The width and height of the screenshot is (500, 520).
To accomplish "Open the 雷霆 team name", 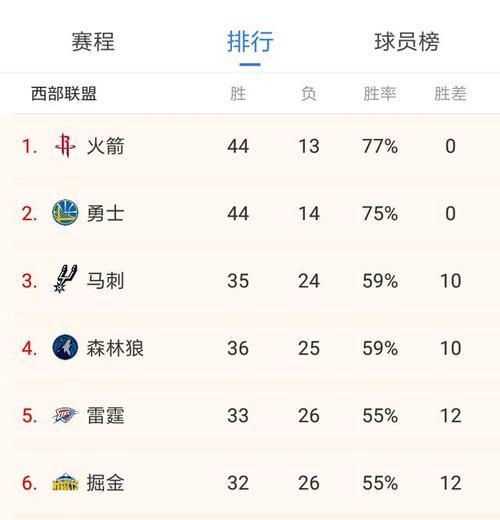I will coord(105,415).
